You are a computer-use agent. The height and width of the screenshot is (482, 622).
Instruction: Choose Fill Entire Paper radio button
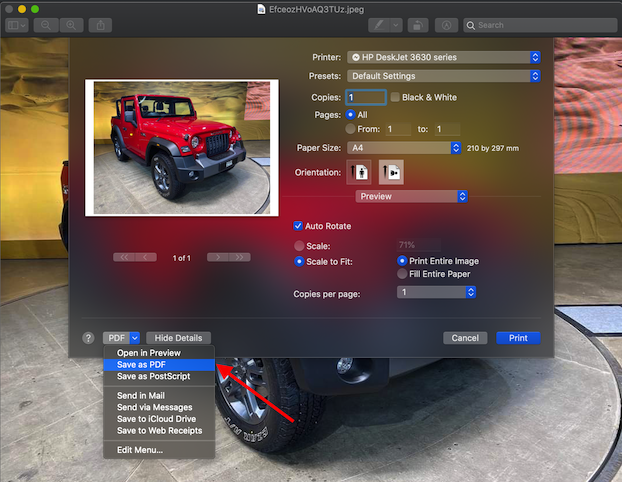tap(402, 274)
